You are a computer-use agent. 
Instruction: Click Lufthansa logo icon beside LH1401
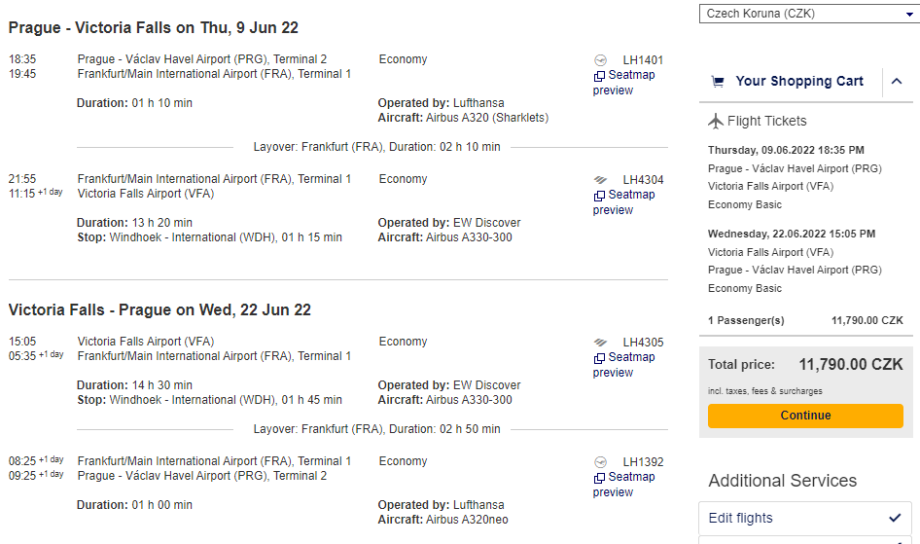pos(600,60)
